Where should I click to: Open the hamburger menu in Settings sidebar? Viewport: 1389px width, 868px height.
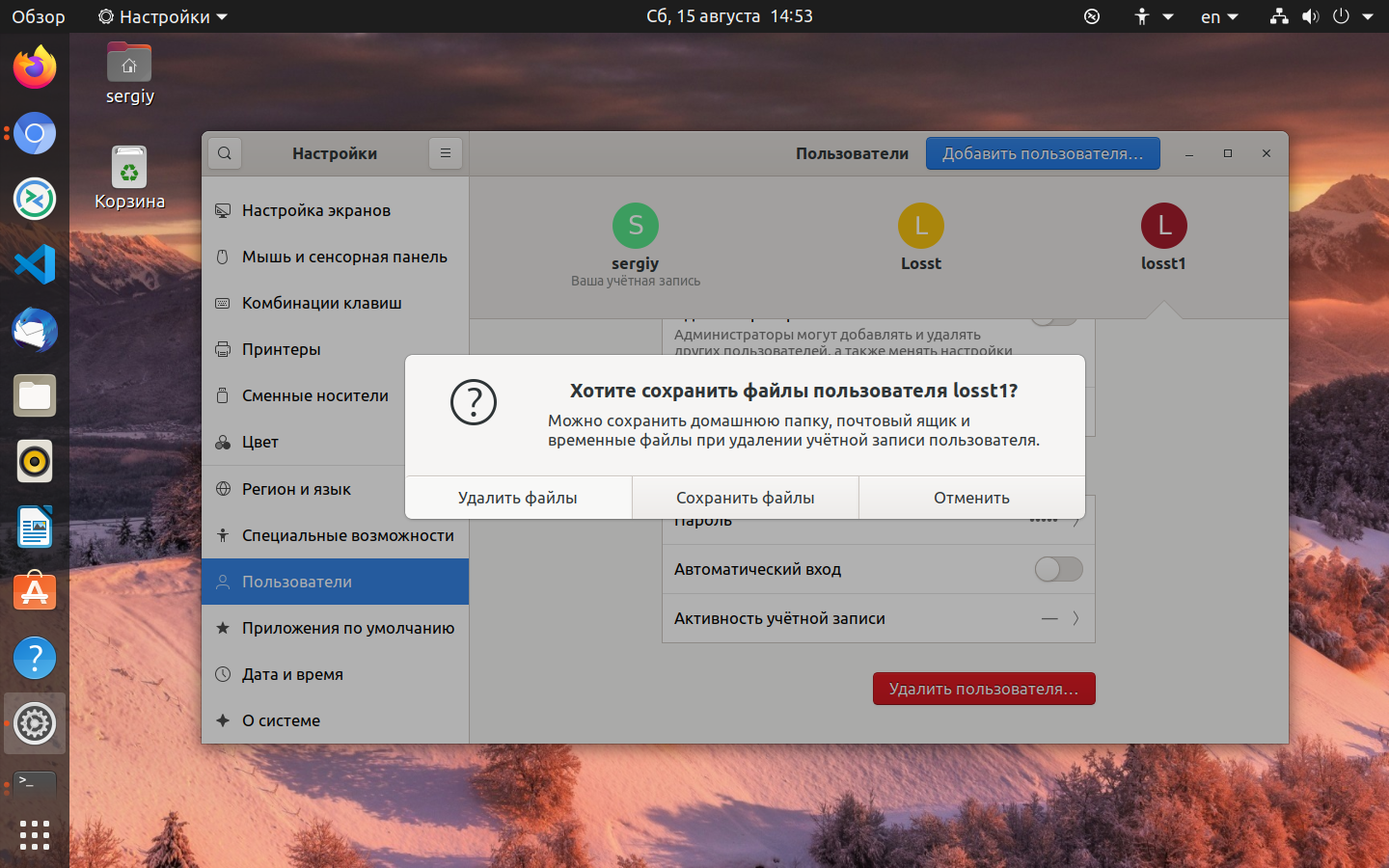click(446, 153)
